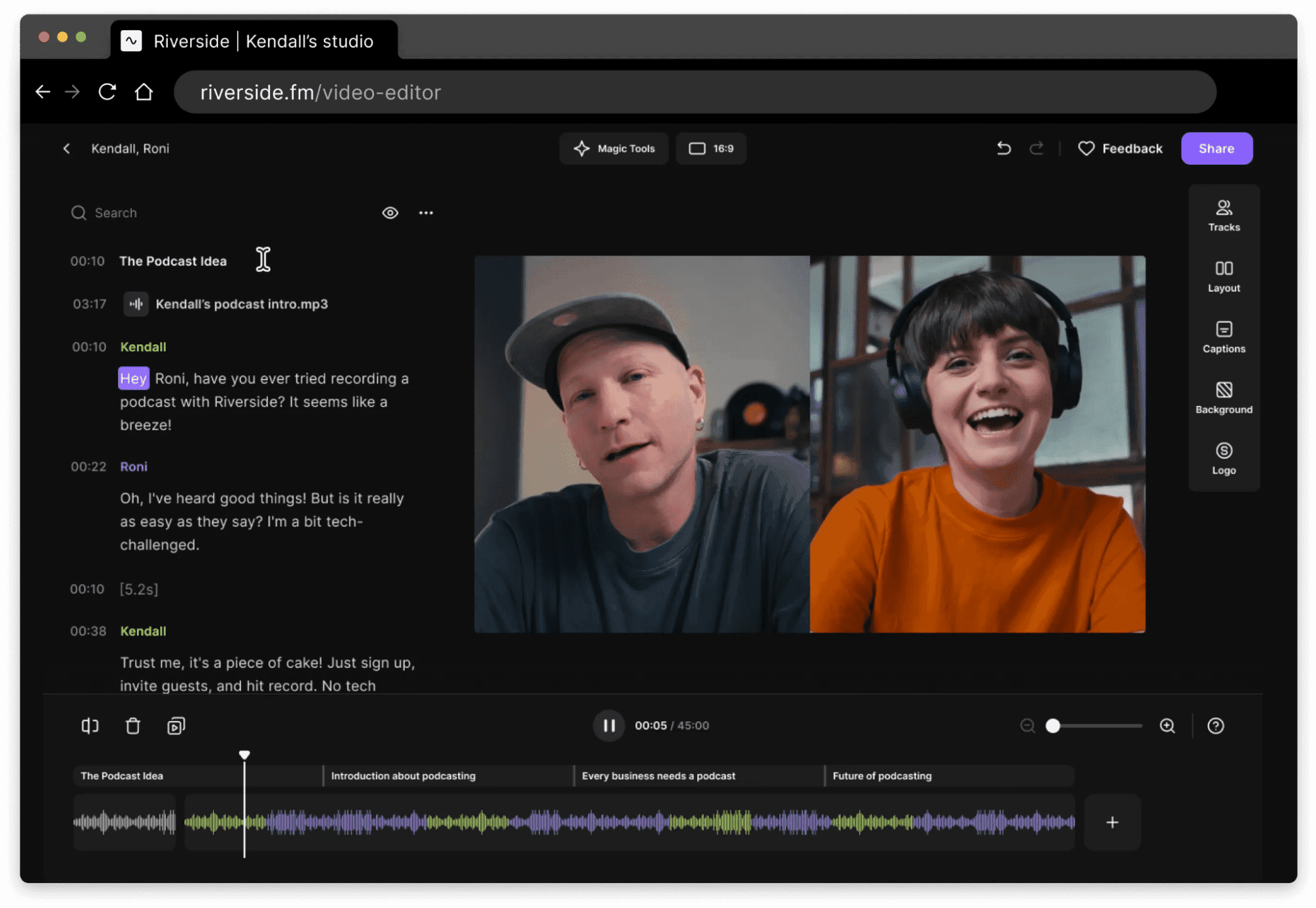This screenshot has height=908, width=1316.
Task: Click the browser forward arrow
Action: coord(72,91)
